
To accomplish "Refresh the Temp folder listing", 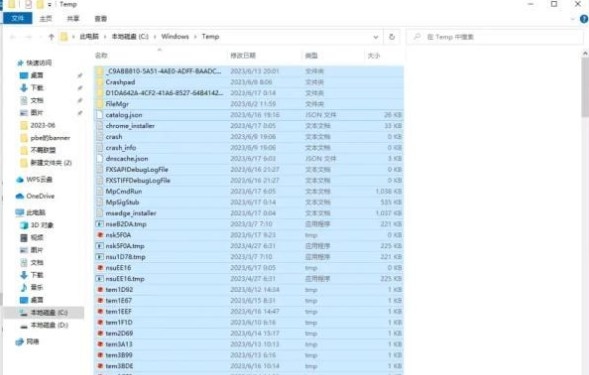I will click(392, 36).
